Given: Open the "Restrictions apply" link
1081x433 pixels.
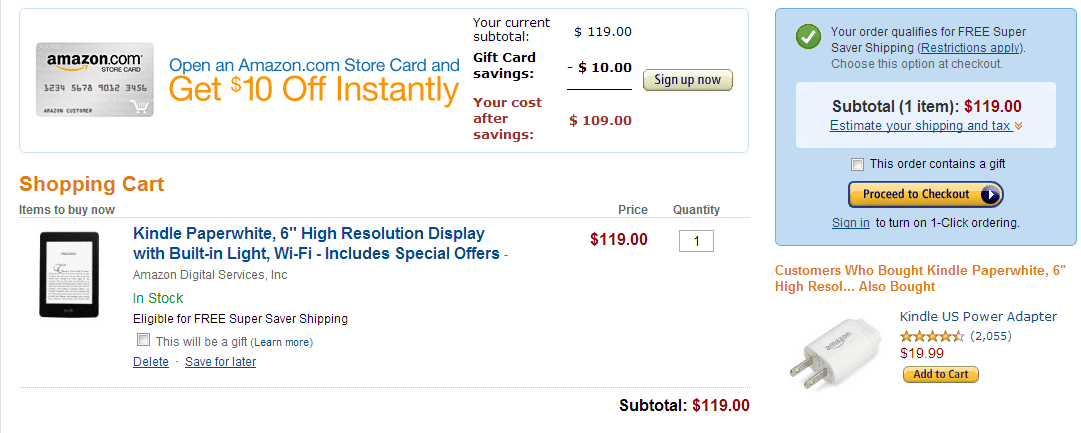Looking at the screenshot, I should tap(970, 47).
